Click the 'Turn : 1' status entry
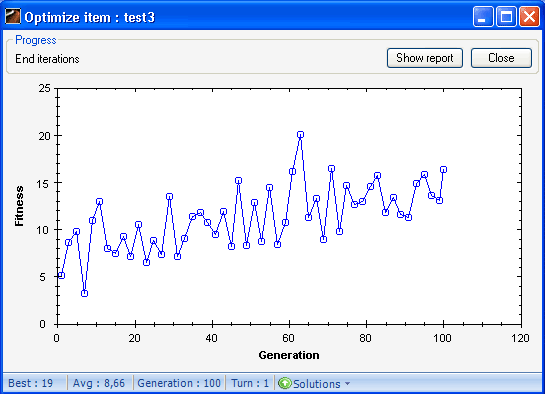The height and width of the screenshot is (394, 545). [250, 383]
